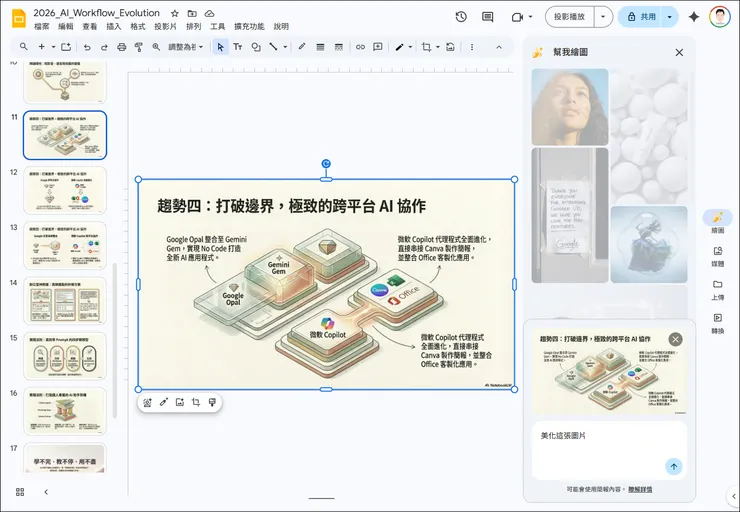Activate the paint format tool
Screen dimensions: 740x512
coord(139,47)
